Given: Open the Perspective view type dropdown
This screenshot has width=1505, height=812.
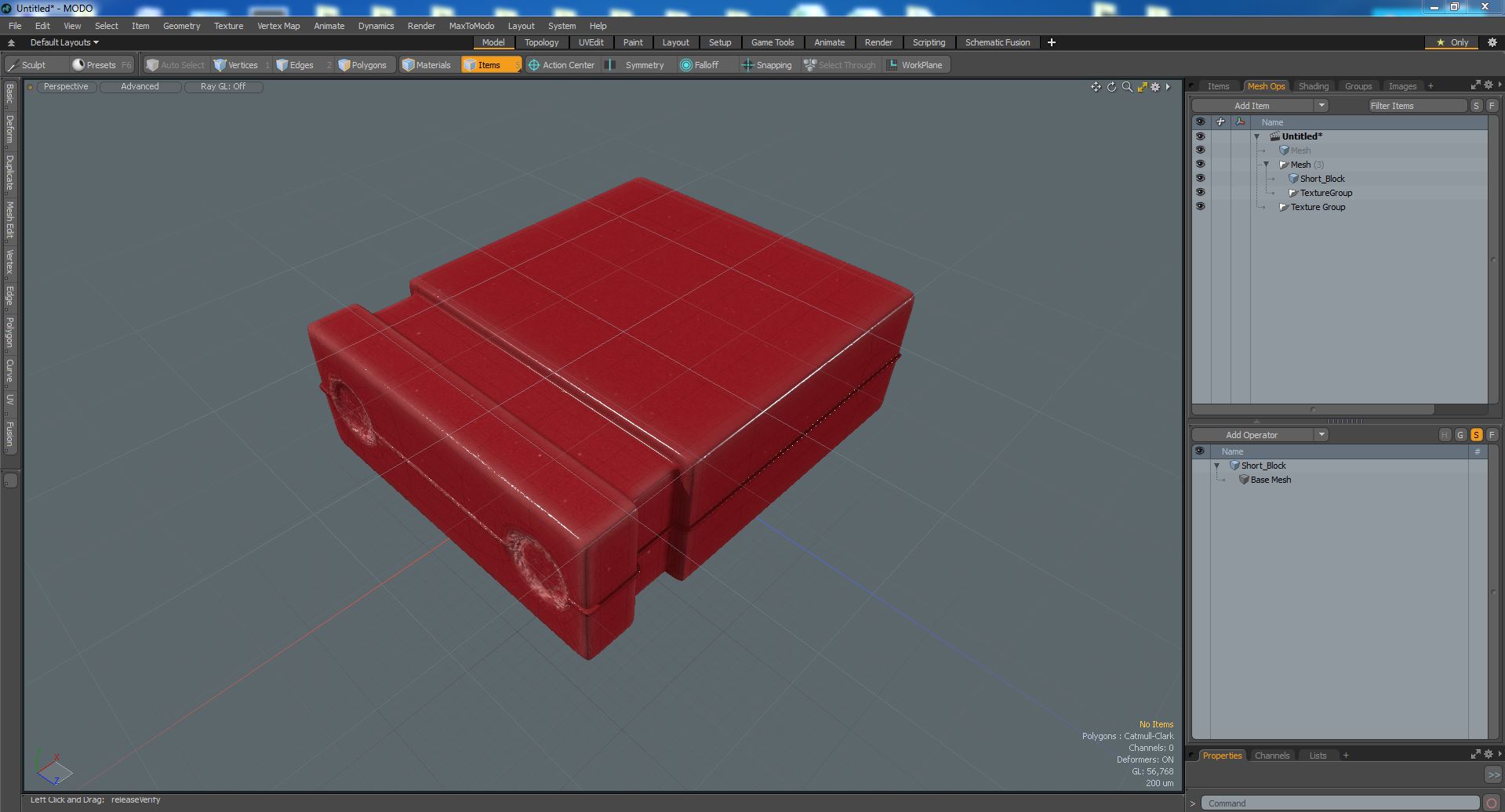Looking at the screenshot, I should 67,87.
